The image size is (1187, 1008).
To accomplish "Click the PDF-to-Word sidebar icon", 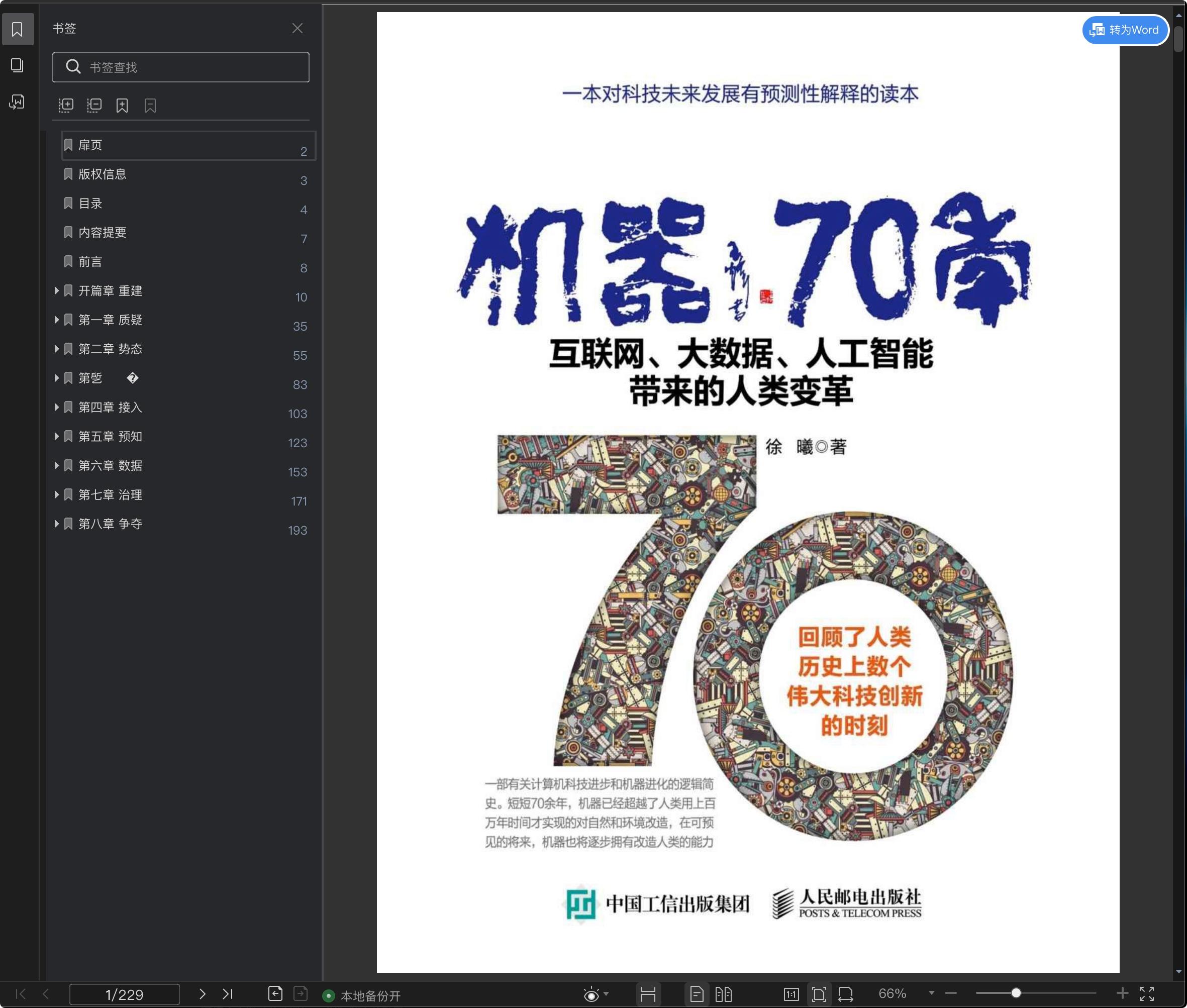I will [x=18, y=102].
